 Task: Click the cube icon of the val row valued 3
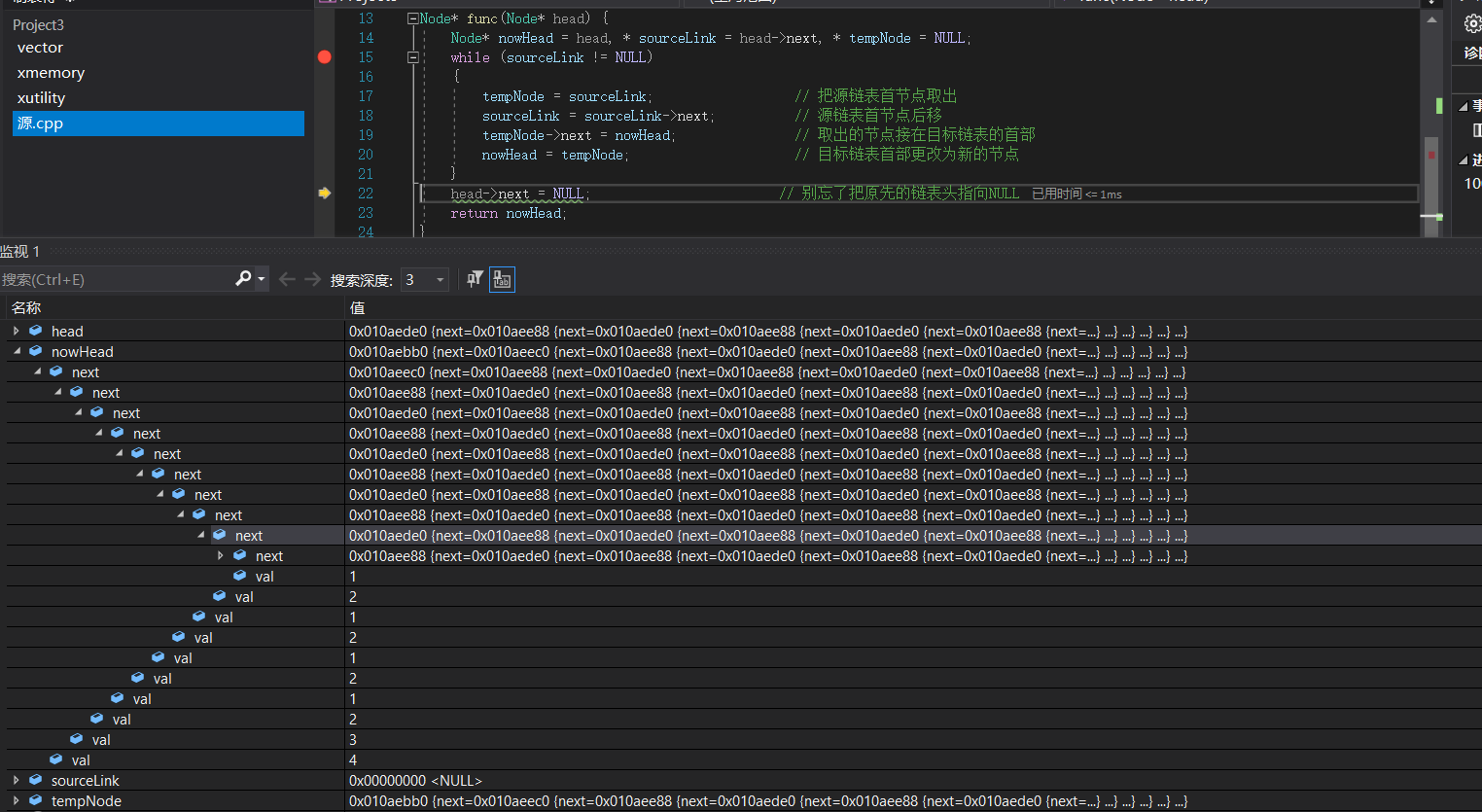tap(77, 740)
